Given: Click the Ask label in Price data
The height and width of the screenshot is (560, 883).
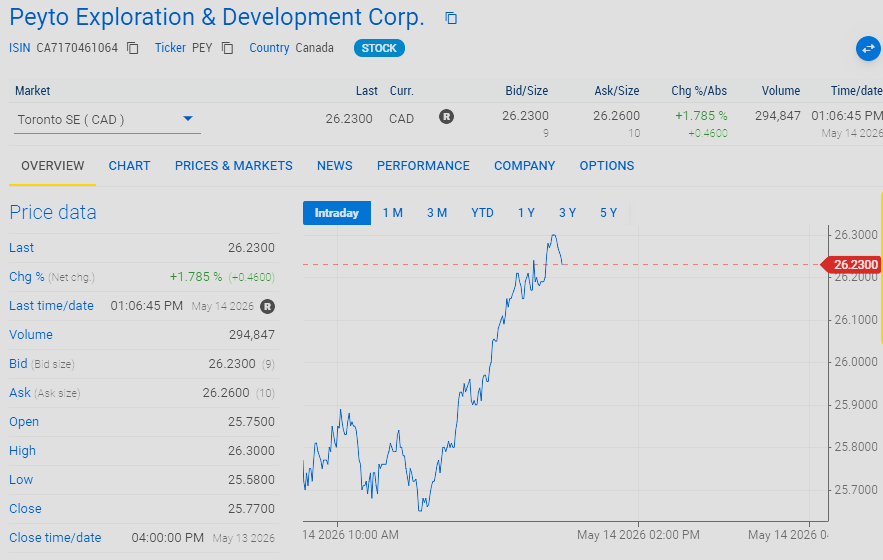Looking at the screenshot, I should (20, 393).
